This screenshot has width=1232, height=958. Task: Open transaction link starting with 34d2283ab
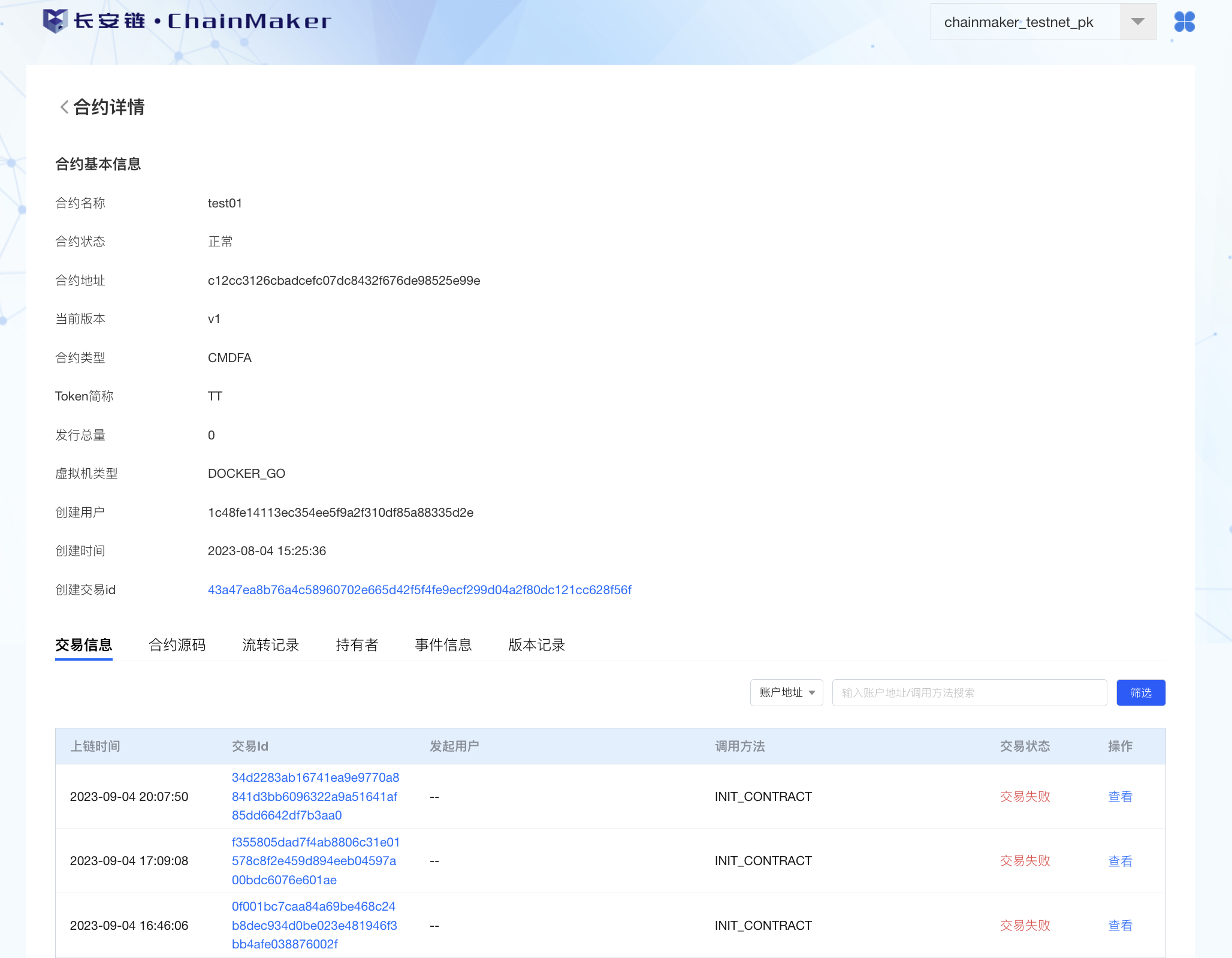(x=315, y=797)
